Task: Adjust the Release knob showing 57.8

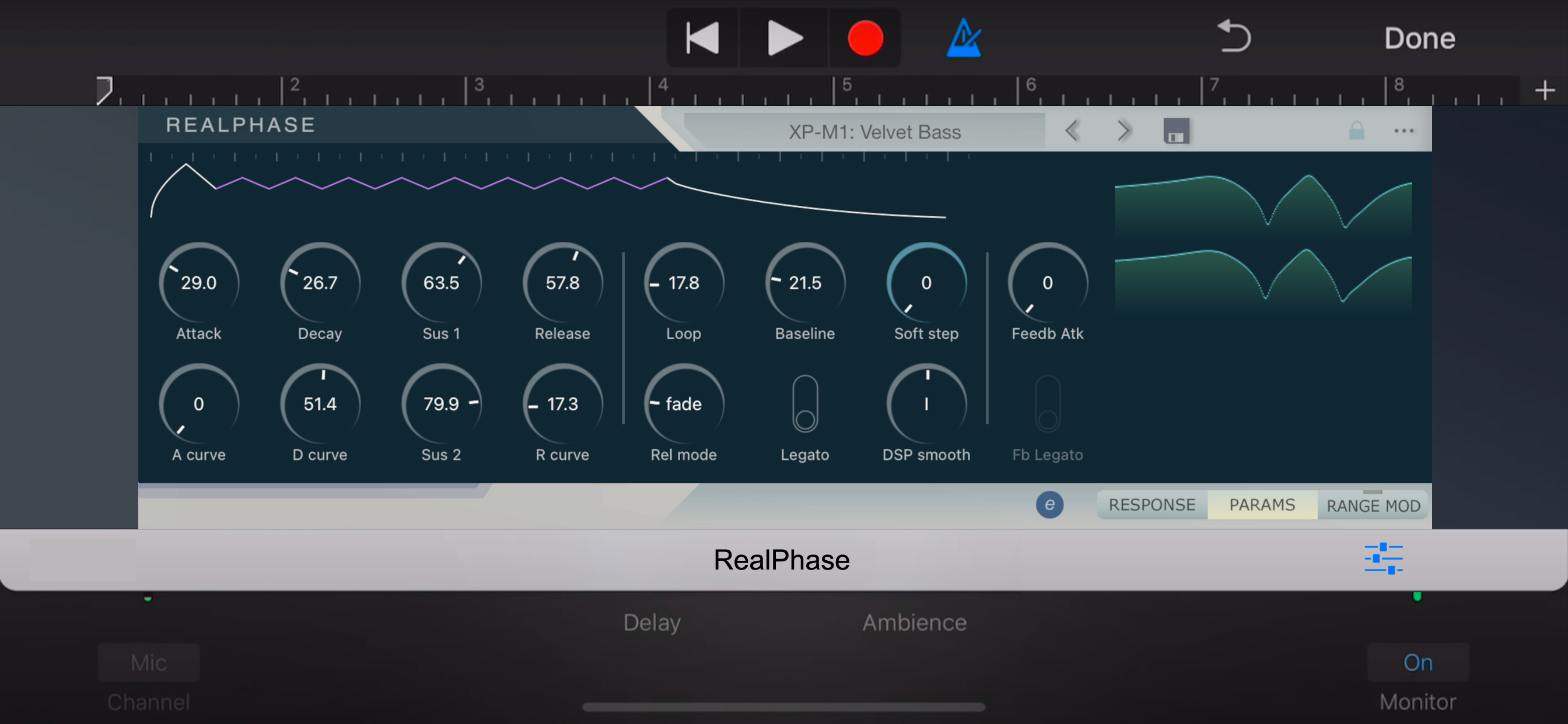Action: 562,283
